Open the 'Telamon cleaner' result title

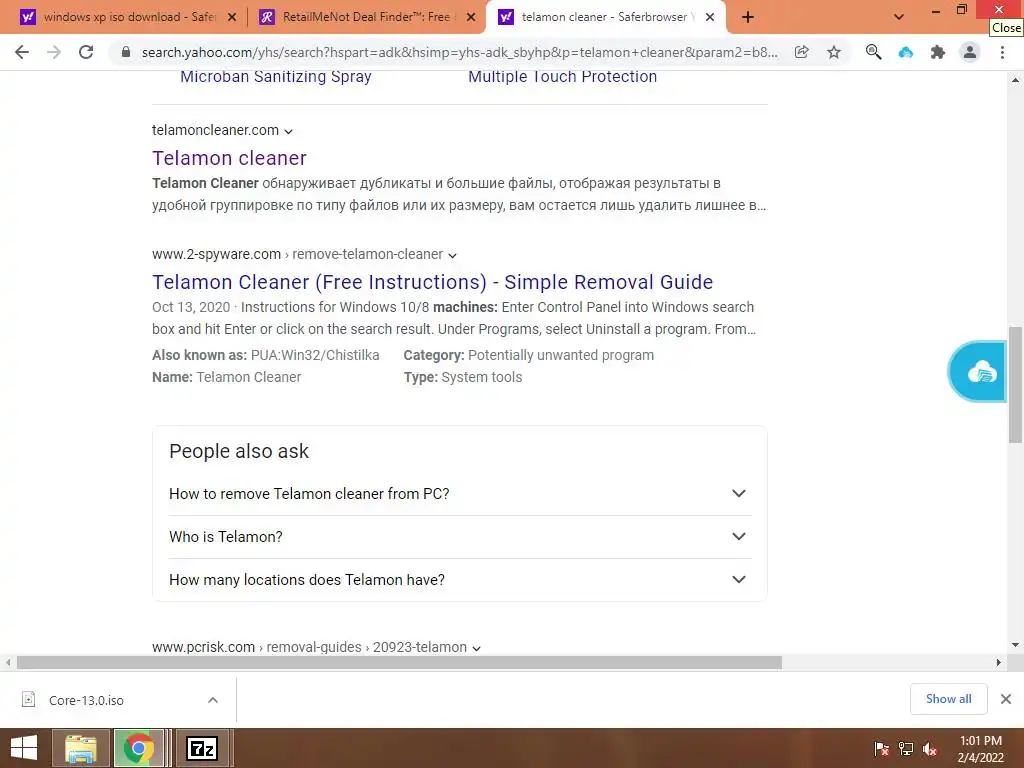[229, 158]
